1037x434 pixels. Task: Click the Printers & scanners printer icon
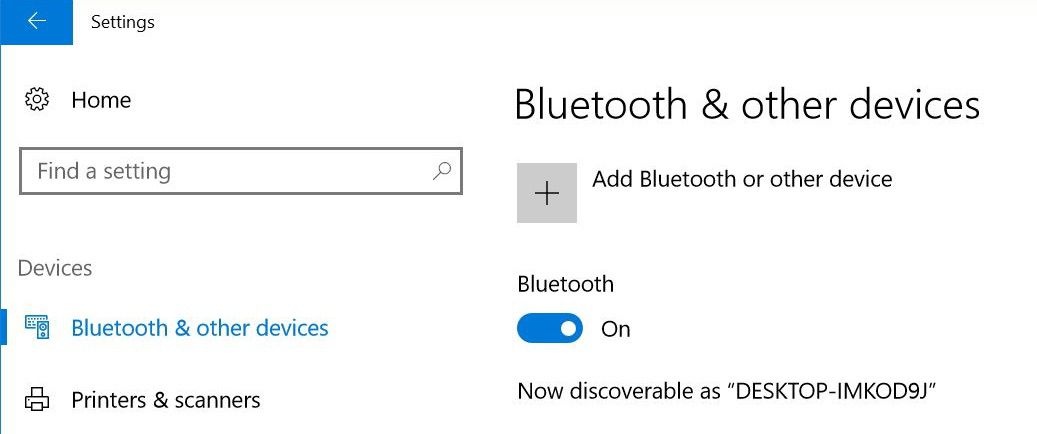click(x=38, y=400)
